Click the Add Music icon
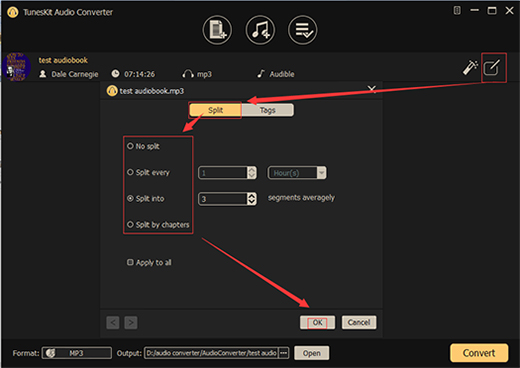This screenshot has height=368, width=520. pyautogui.click(x=260, y=30)
